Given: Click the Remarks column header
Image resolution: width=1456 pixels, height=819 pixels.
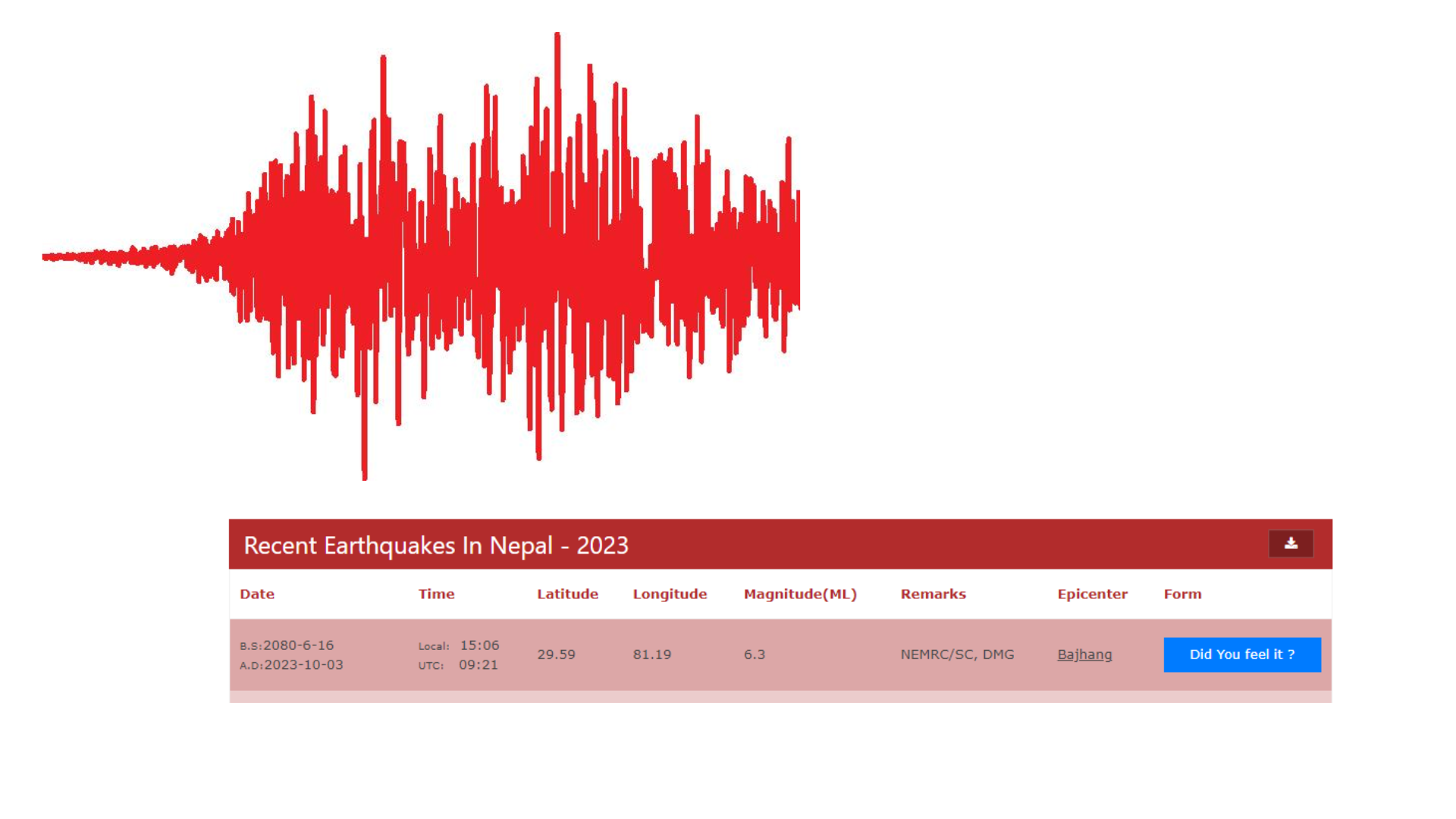Looking at the screenshot, I should [x=933, y=594].
